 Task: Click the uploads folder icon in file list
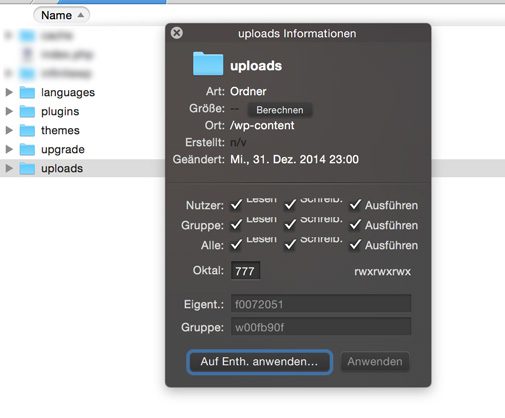click(x=27, y=169)
